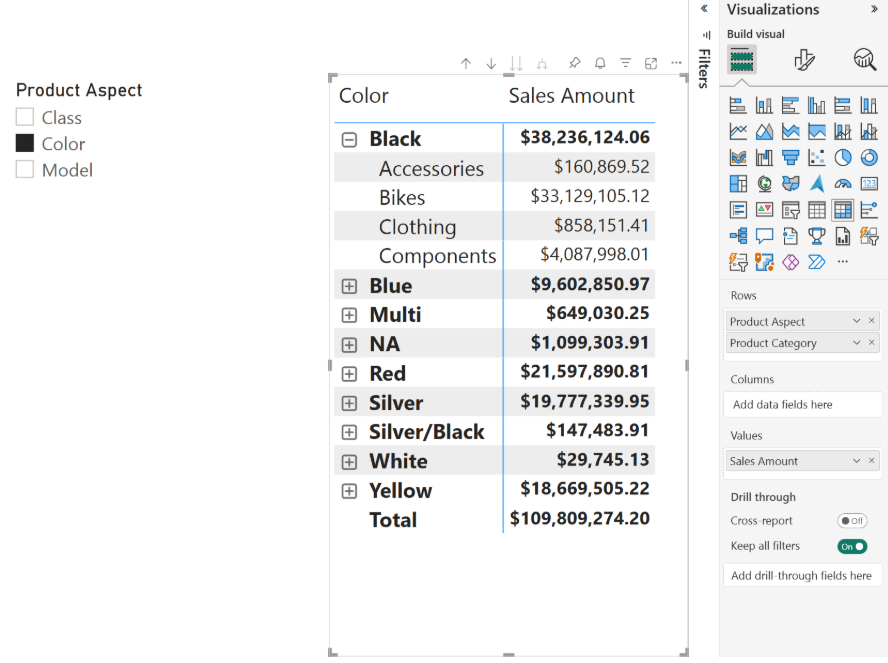This screenshot has width=888, height=663.
Task: Insert the treemap visual
Action: [x=738, y=183]
